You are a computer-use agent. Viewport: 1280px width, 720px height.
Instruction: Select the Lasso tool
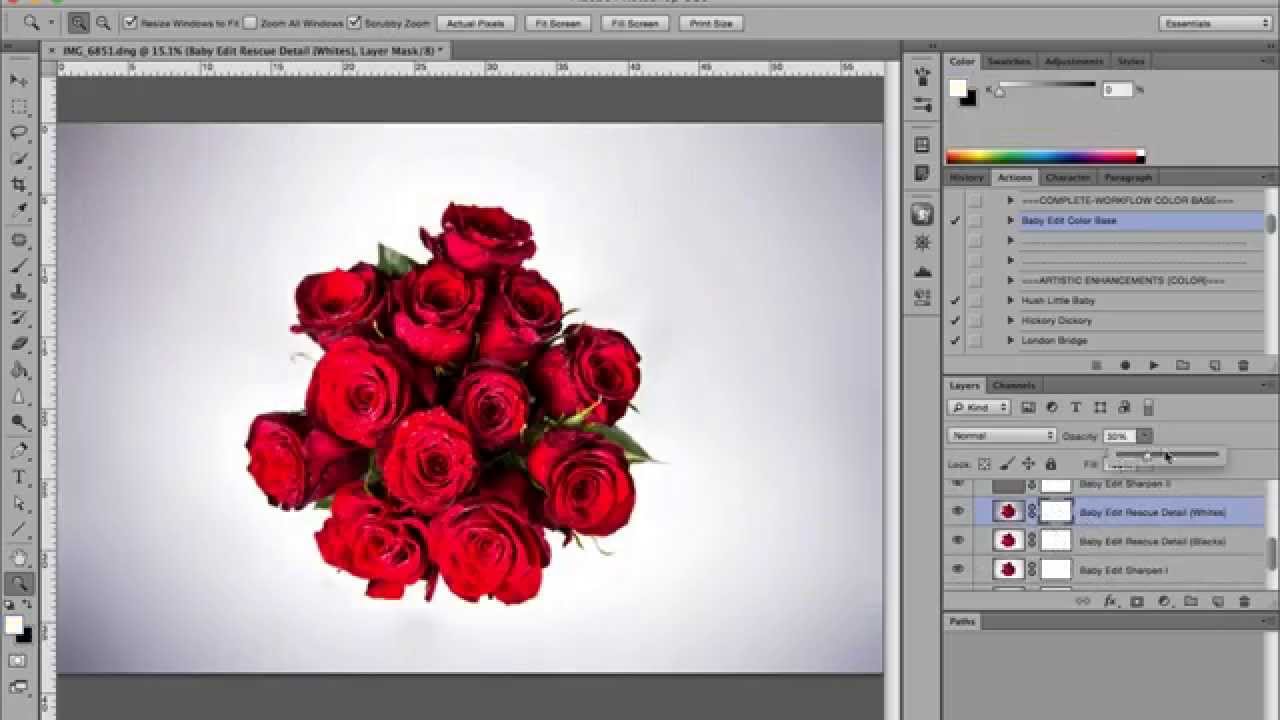[x=19, y=132]
